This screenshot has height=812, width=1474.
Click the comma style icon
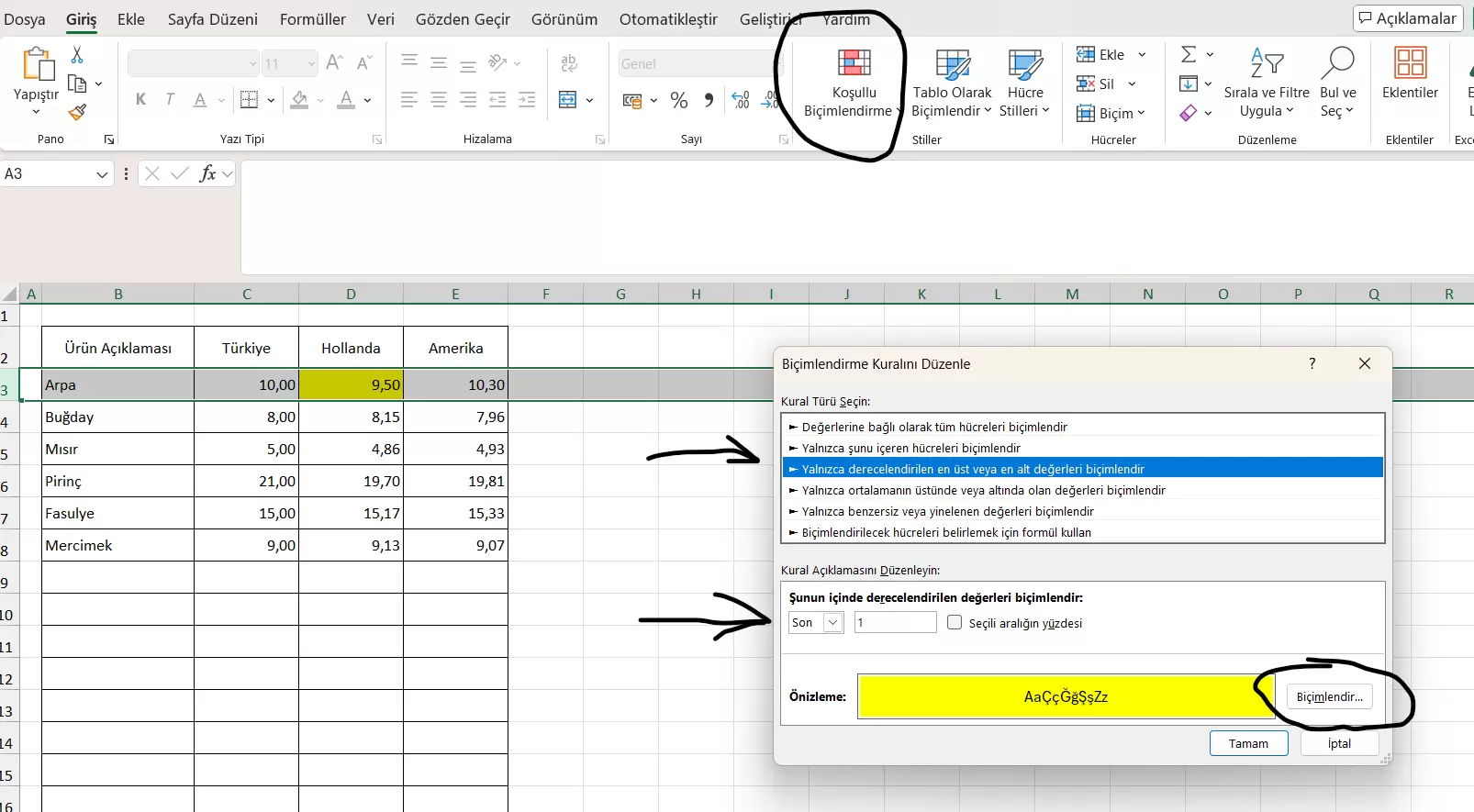pyautogui.click(x=709, y=100)
